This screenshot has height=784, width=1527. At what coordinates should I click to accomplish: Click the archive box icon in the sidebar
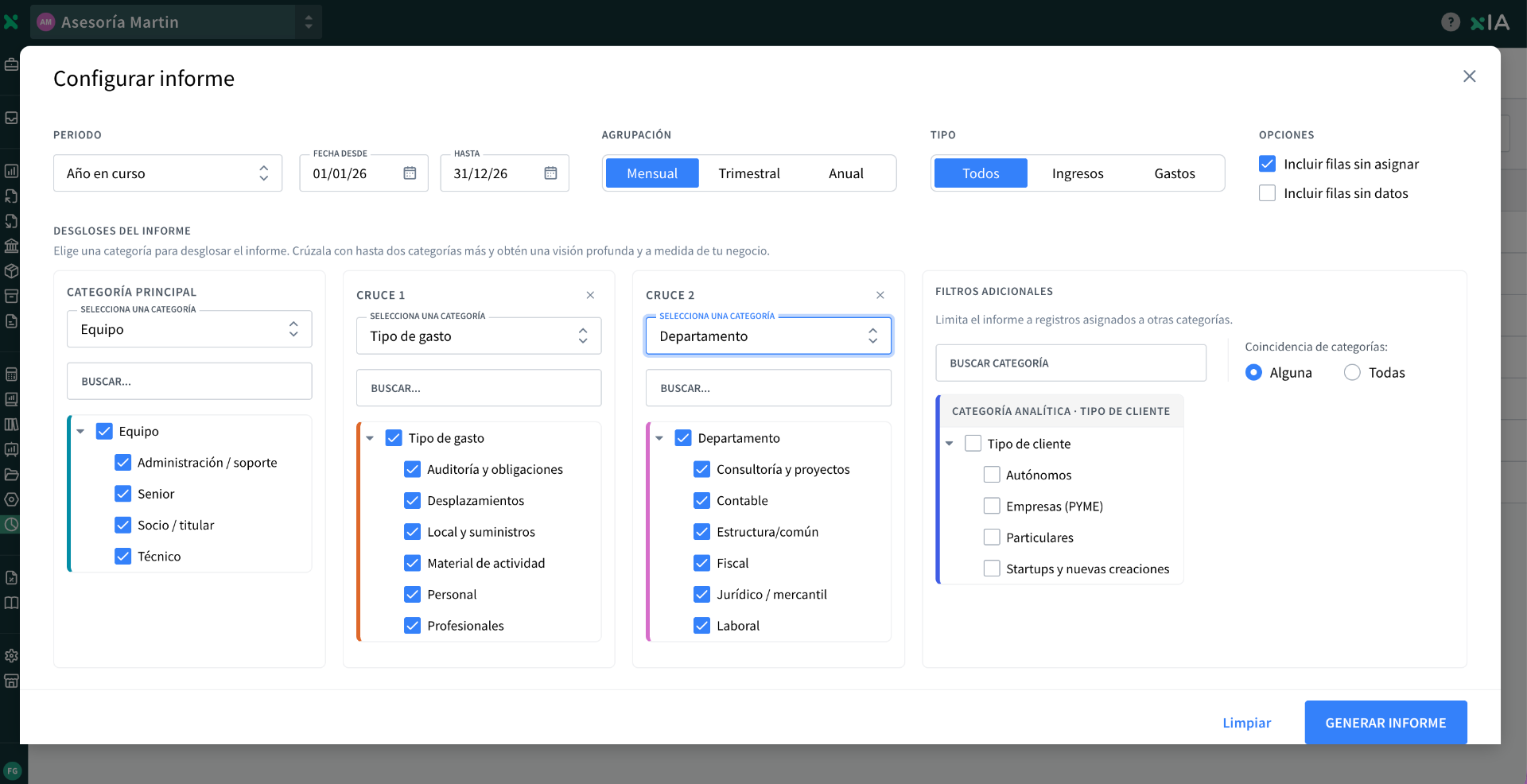pos(11,296)
